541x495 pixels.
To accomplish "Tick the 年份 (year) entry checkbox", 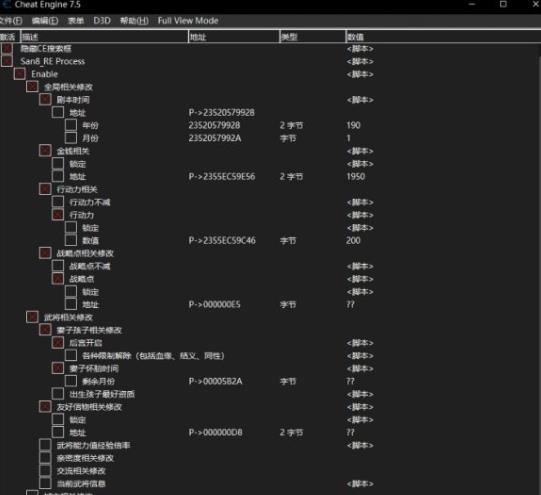I will [71, 125].
